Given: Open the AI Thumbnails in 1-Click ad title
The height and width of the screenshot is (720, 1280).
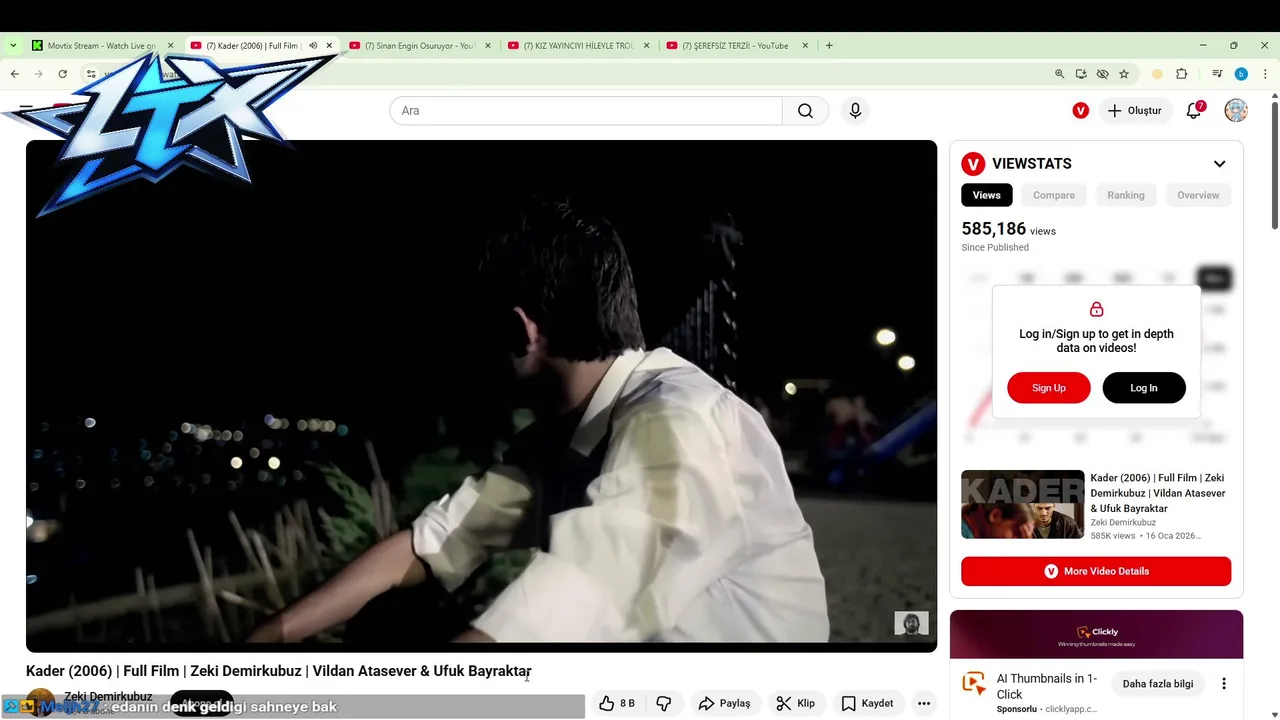Looking at the screenshot, I should point(1047,686).
